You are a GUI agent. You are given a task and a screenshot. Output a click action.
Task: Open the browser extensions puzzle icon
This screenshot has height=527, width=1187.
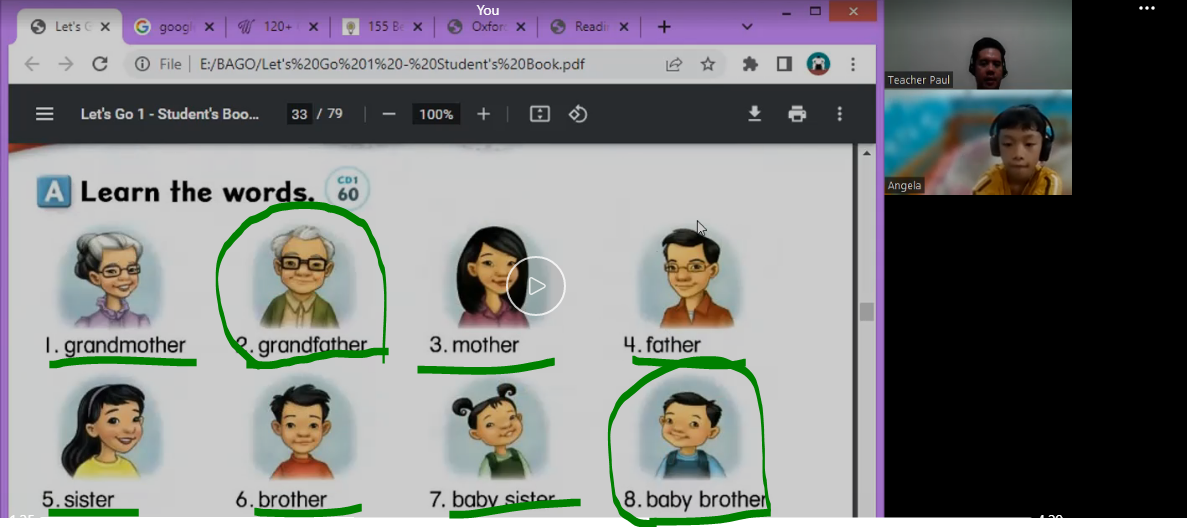(750, 64)
